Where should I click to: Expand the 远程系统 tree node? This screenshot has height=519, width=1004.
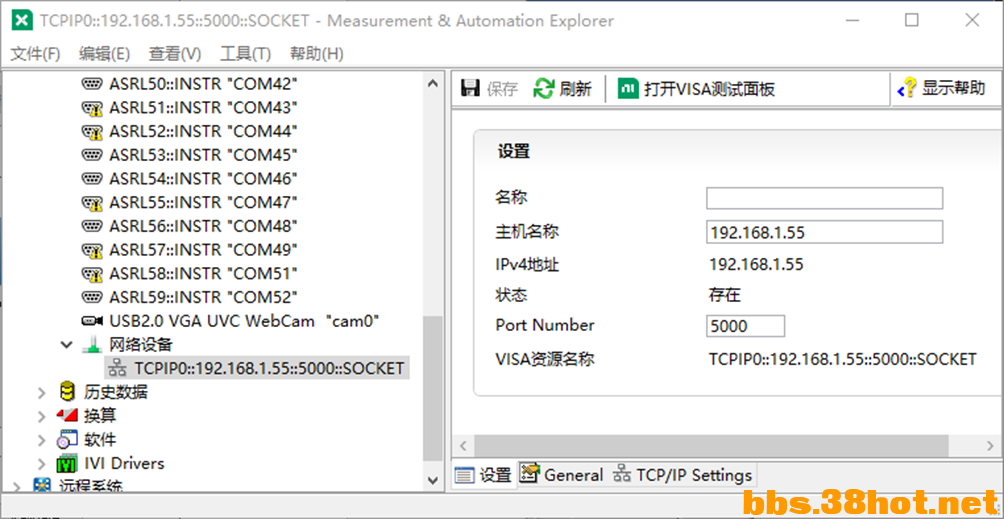pos(17,487)
